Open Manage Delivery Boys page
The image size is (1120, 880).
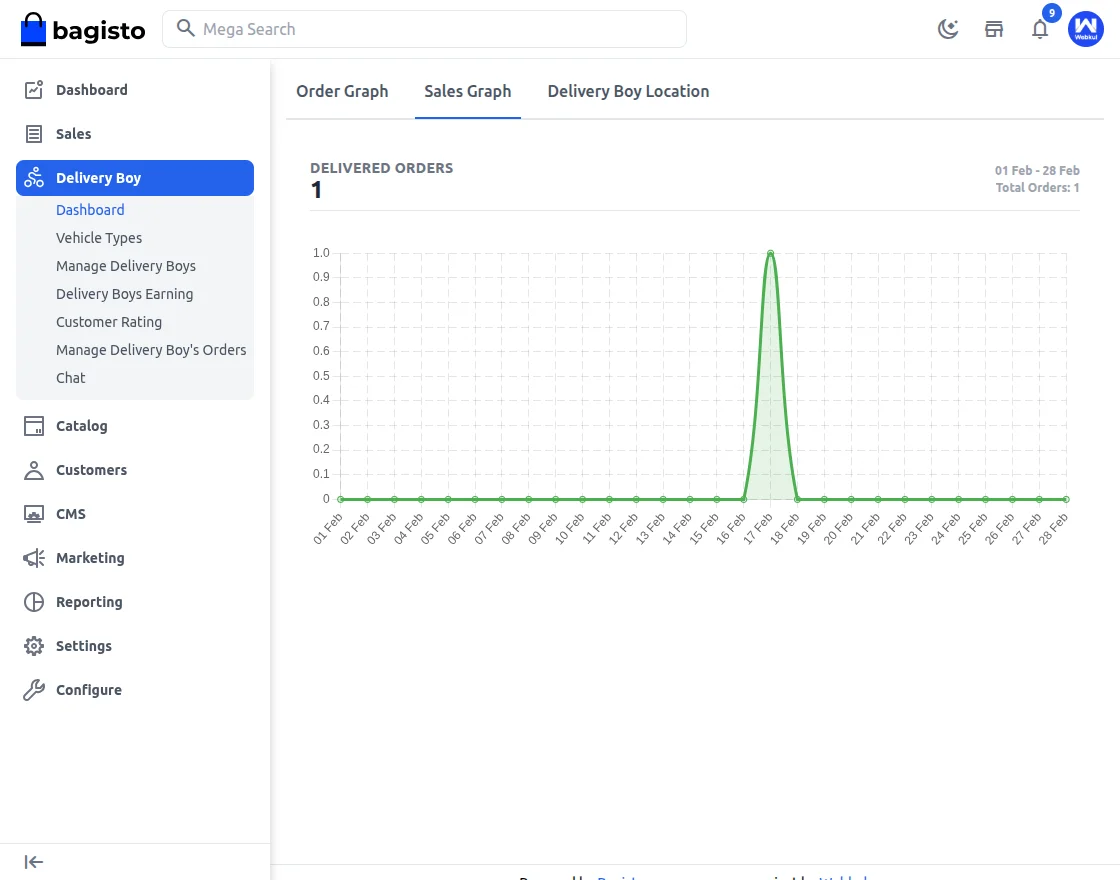126,266
